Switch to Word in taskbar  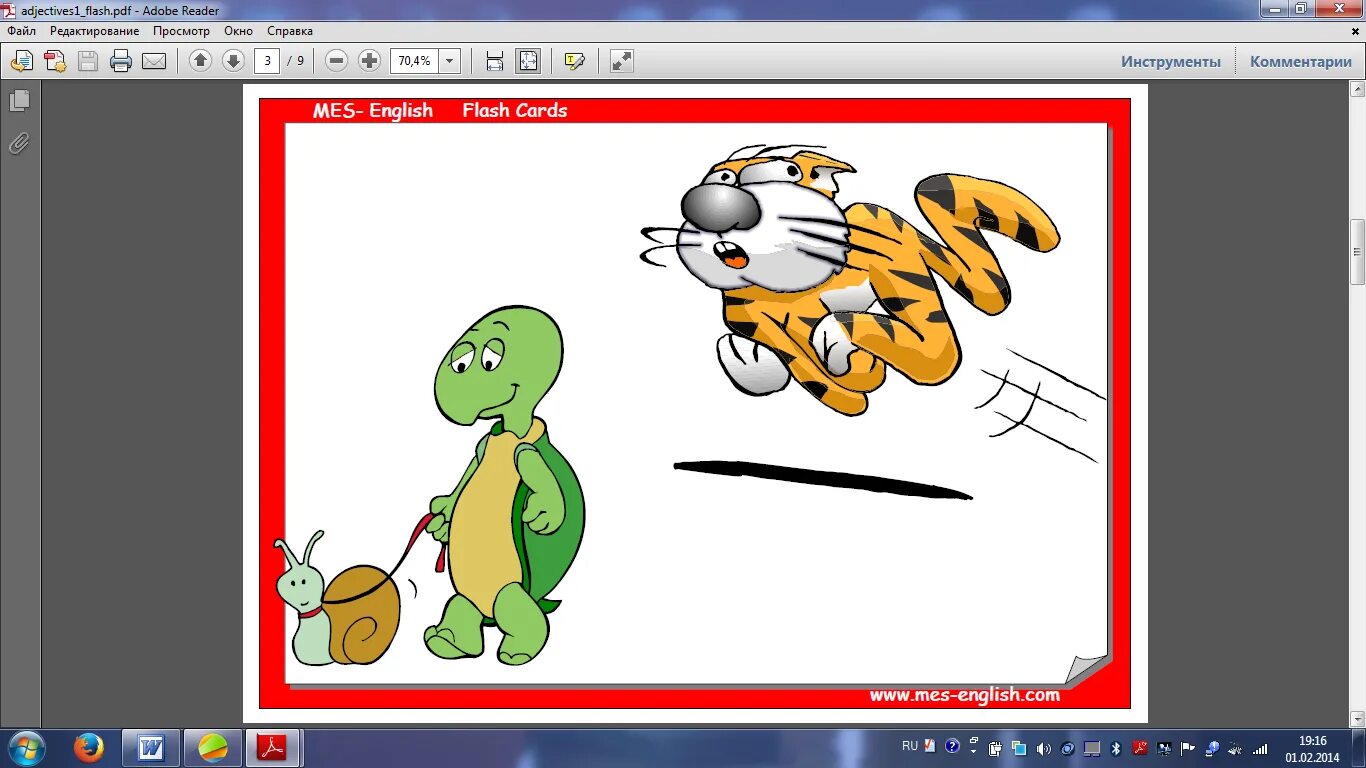151,748
